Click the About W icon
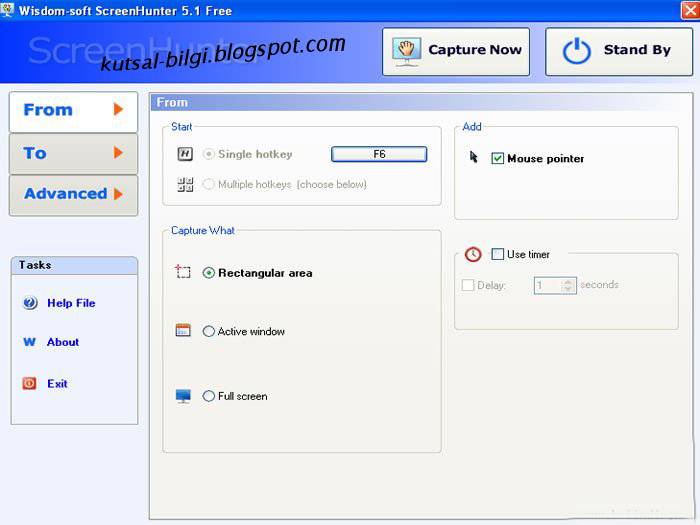This screenshot has height=525, width=700. click(x=29, y=342)
